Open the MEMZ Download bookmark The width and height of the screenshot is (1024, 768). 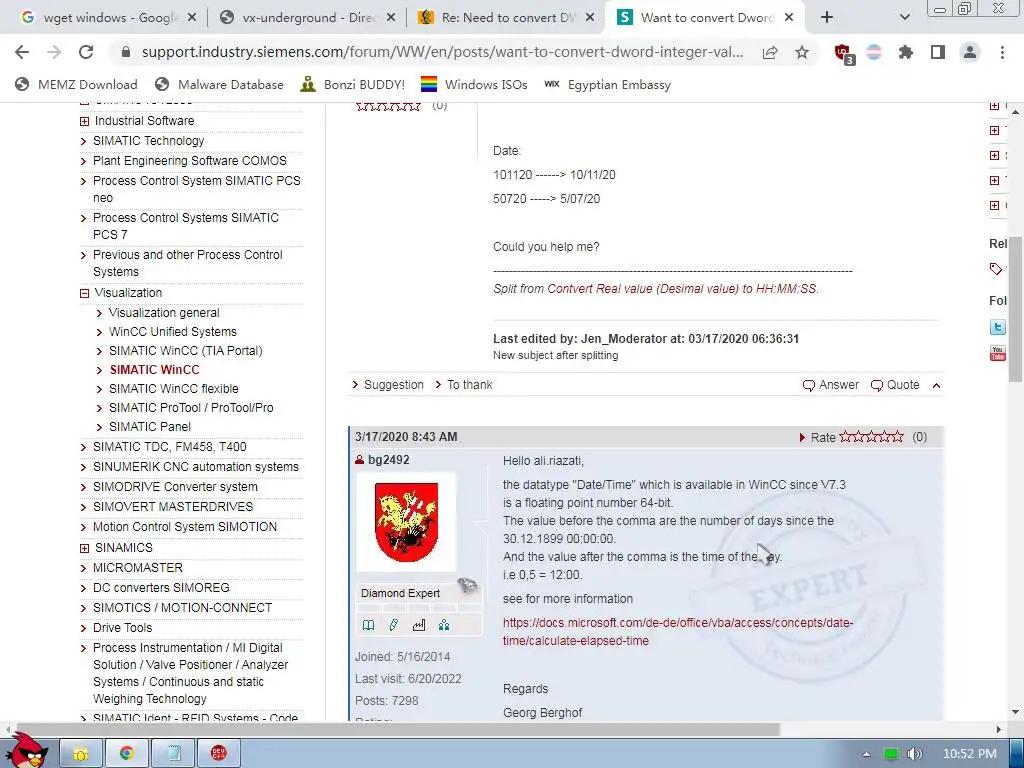coord(76,84)
